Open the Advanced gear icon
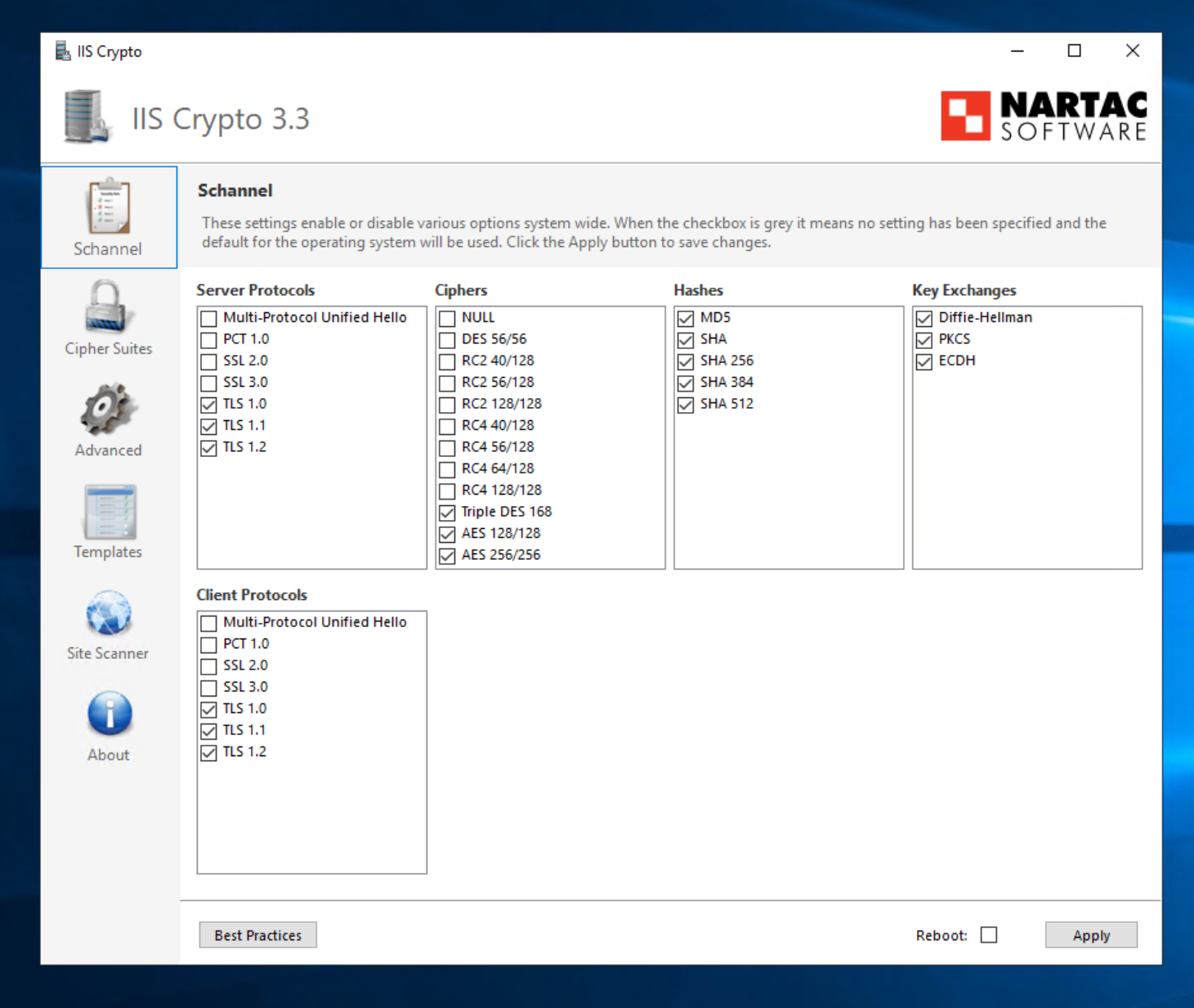 click(x=108, y=410)
